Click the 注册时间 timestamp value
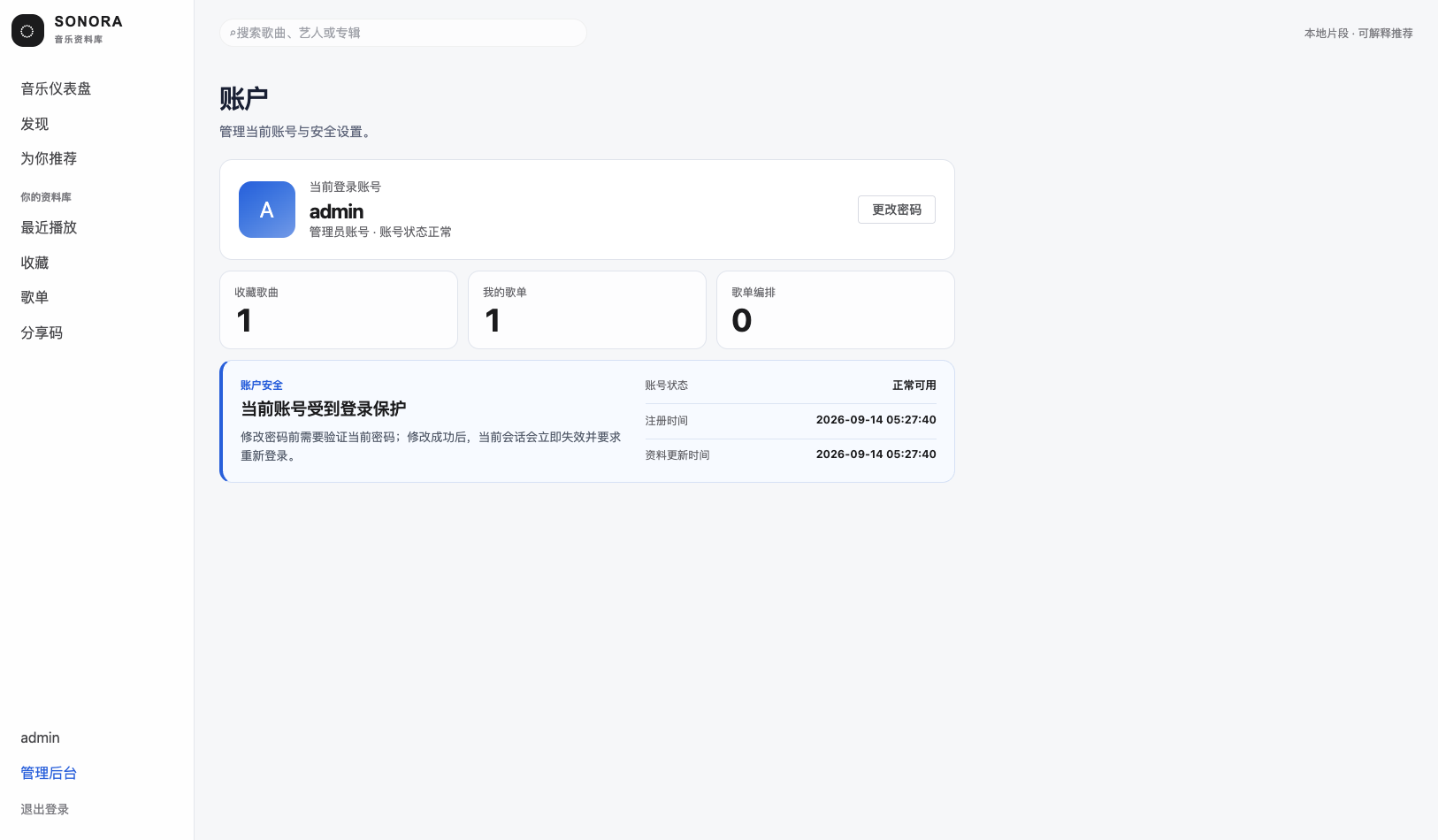Image resolution: width=1438 pixels, height=840 pixels. click(x=876, y=420)
